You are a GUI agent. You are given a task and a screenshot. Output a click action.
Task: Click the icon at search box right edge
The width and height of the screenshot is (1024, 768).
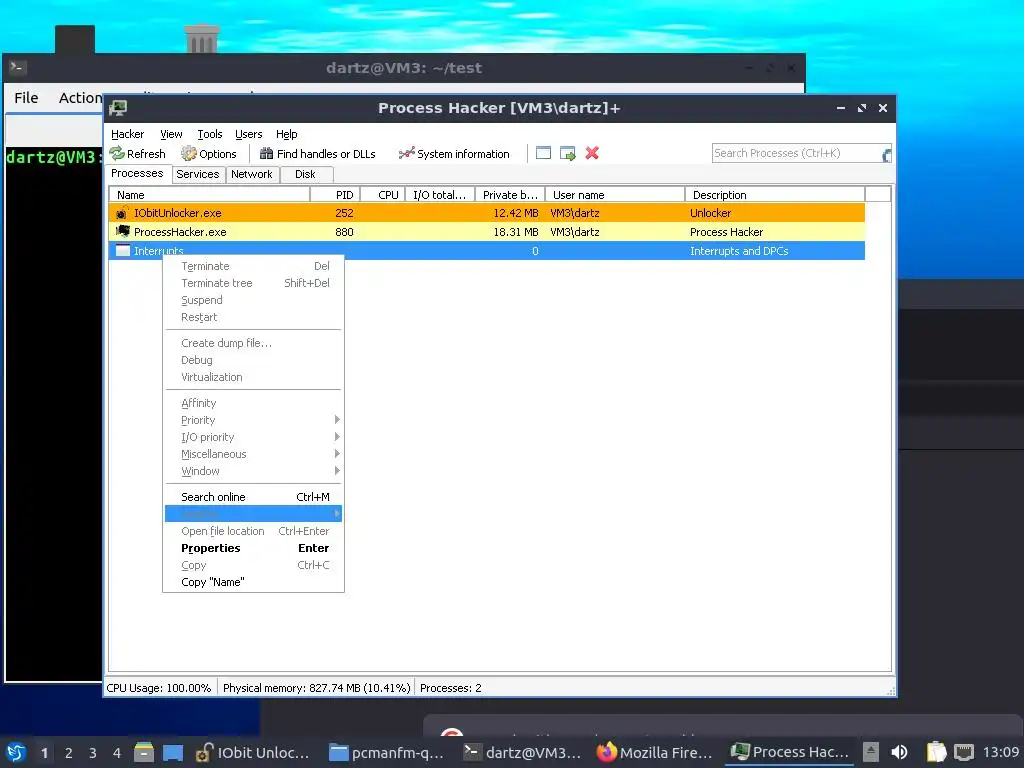[x=886, y=155]
